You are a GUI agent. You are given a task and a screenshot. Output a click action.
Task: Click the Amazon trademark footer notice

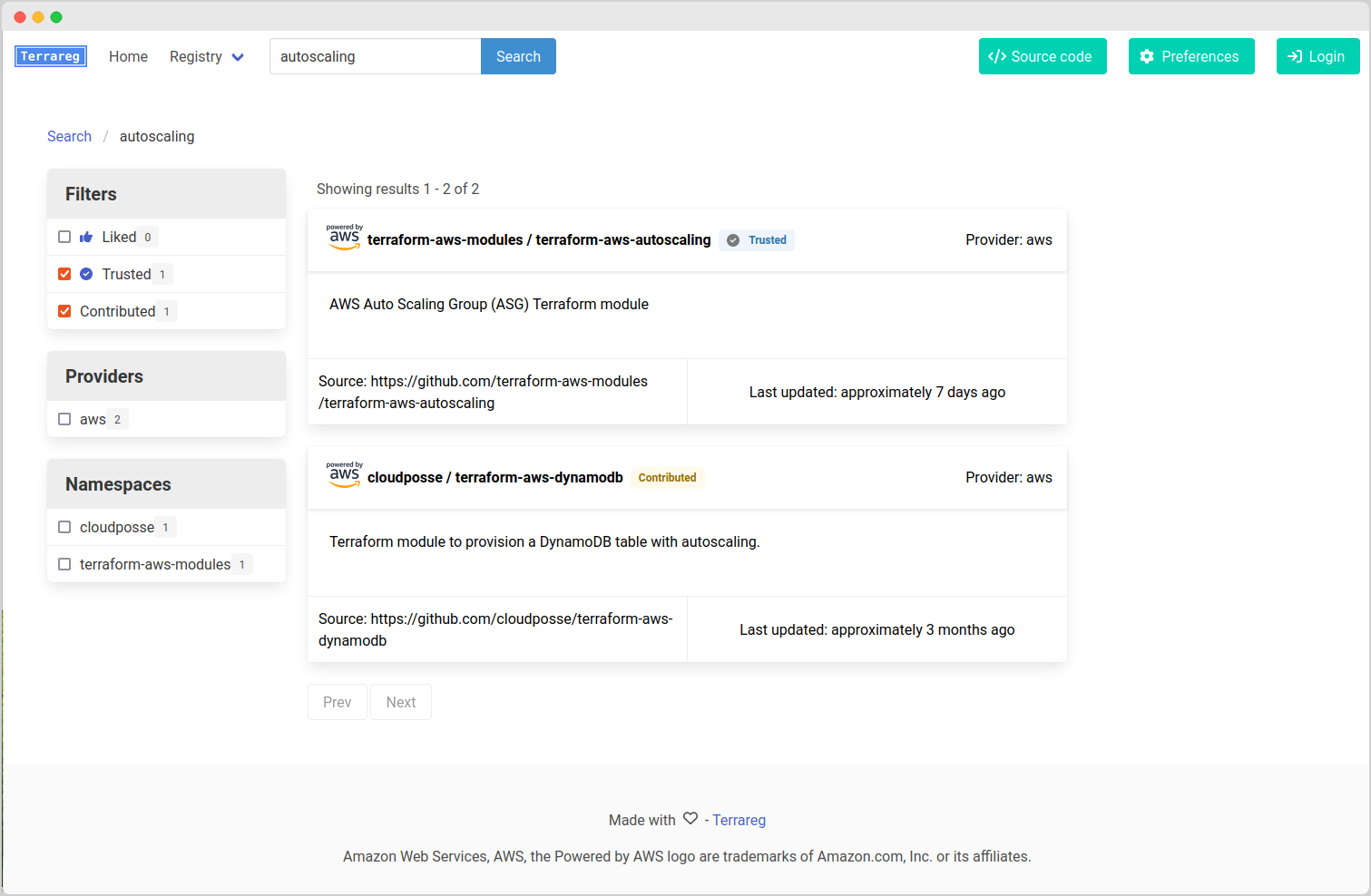click(687, 856)
